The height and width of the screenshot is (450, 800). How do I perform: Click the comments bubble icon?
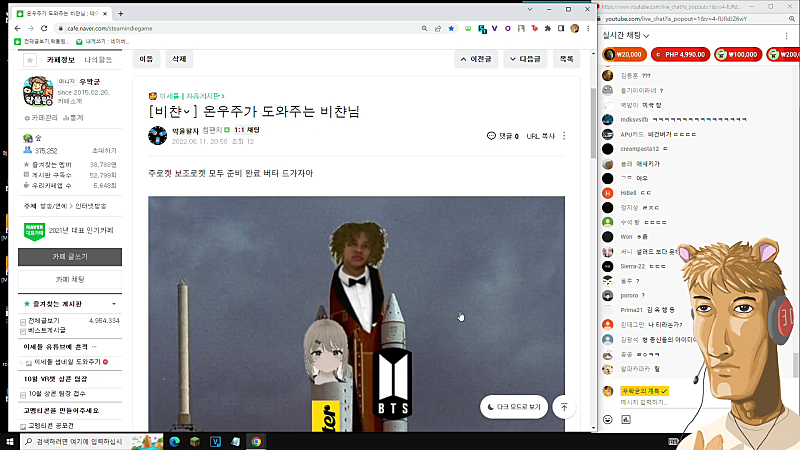pos(491,136)
